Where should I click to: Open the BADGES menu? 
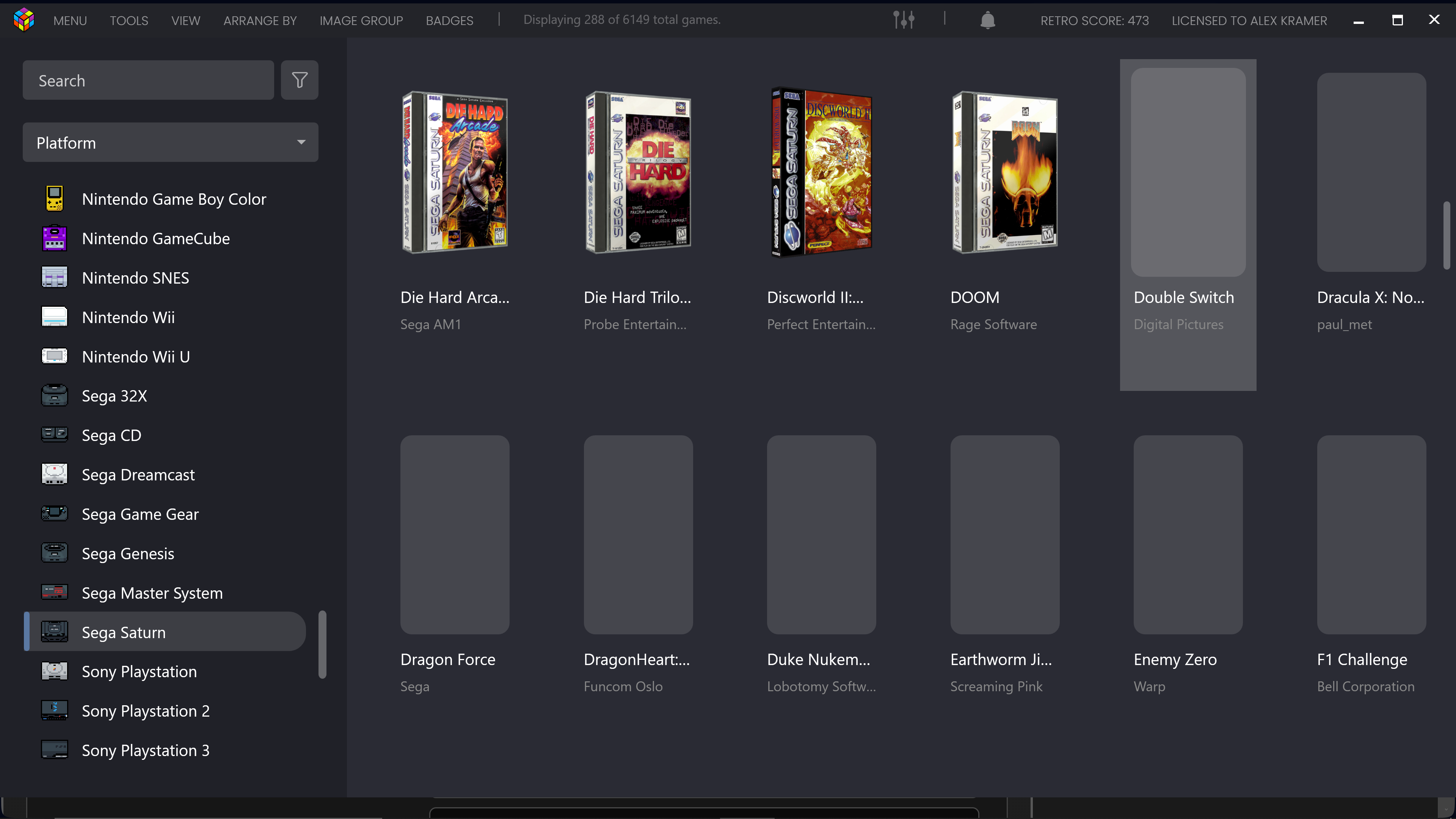(449, 21)
